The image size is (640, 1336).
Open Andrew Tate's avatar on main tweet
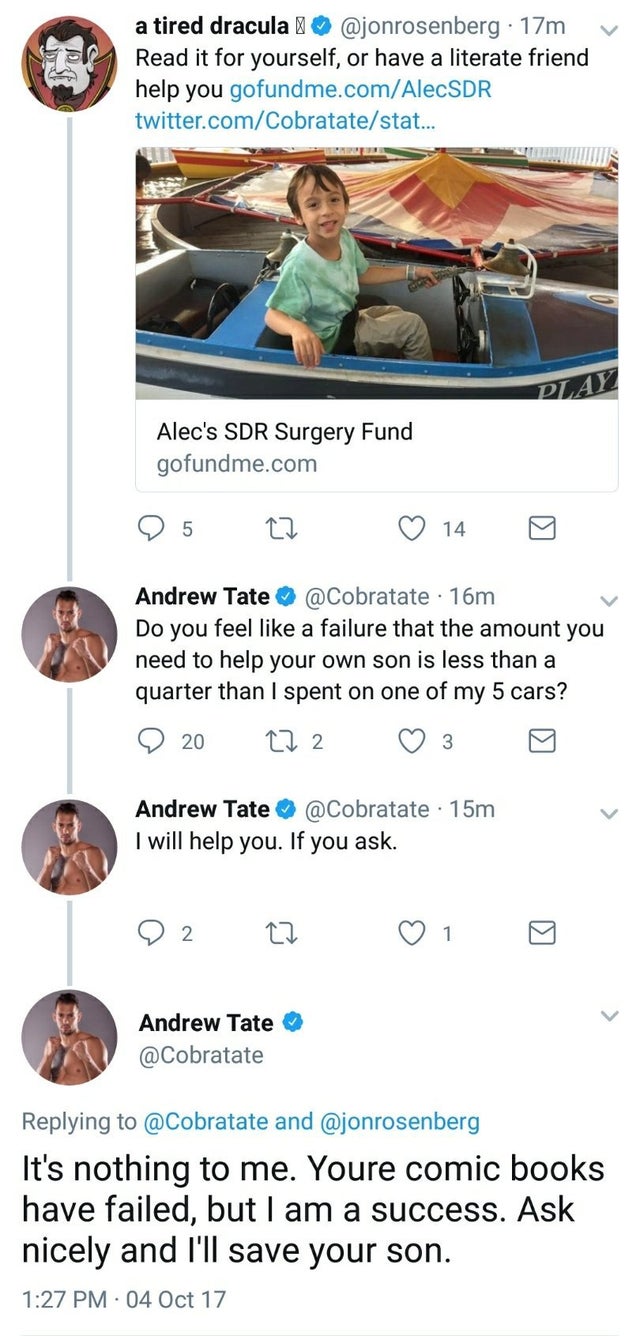point(69,1037)
